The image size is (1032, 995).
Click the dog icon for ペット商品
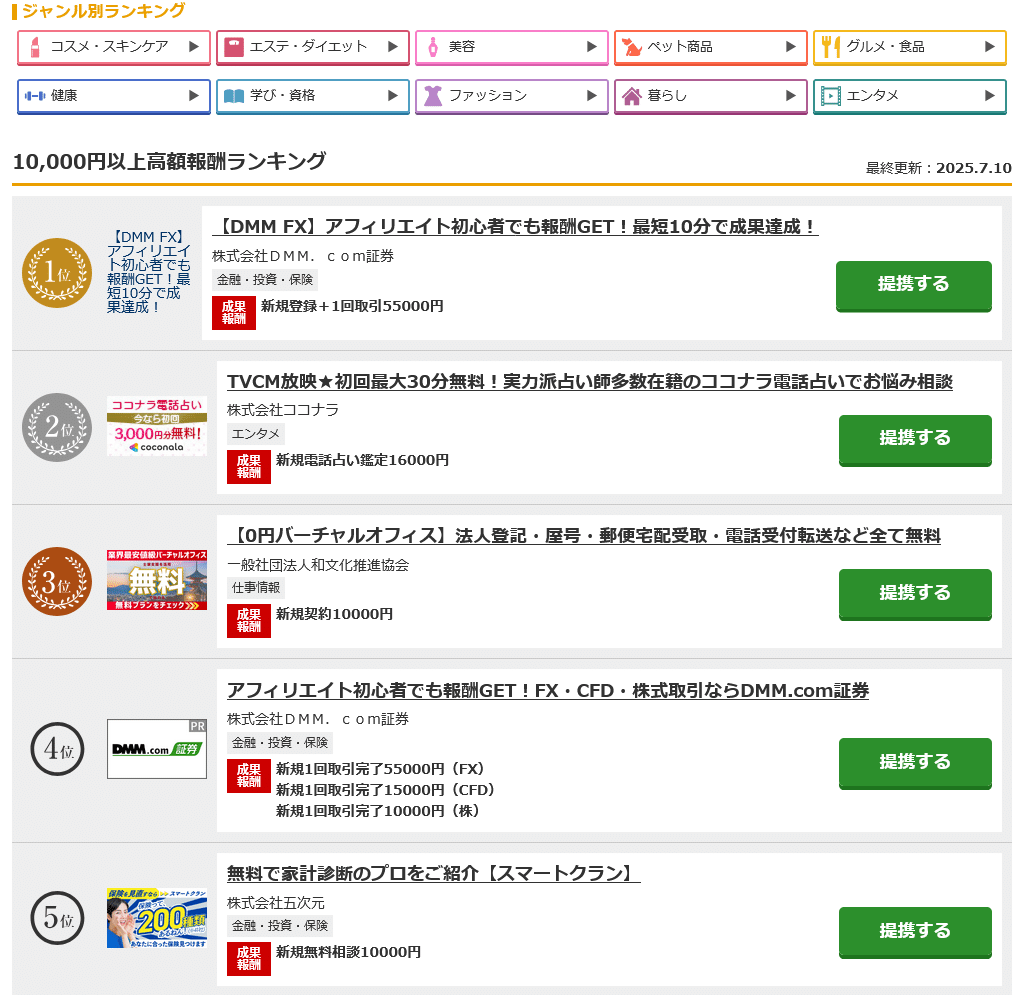pos(632,47)
